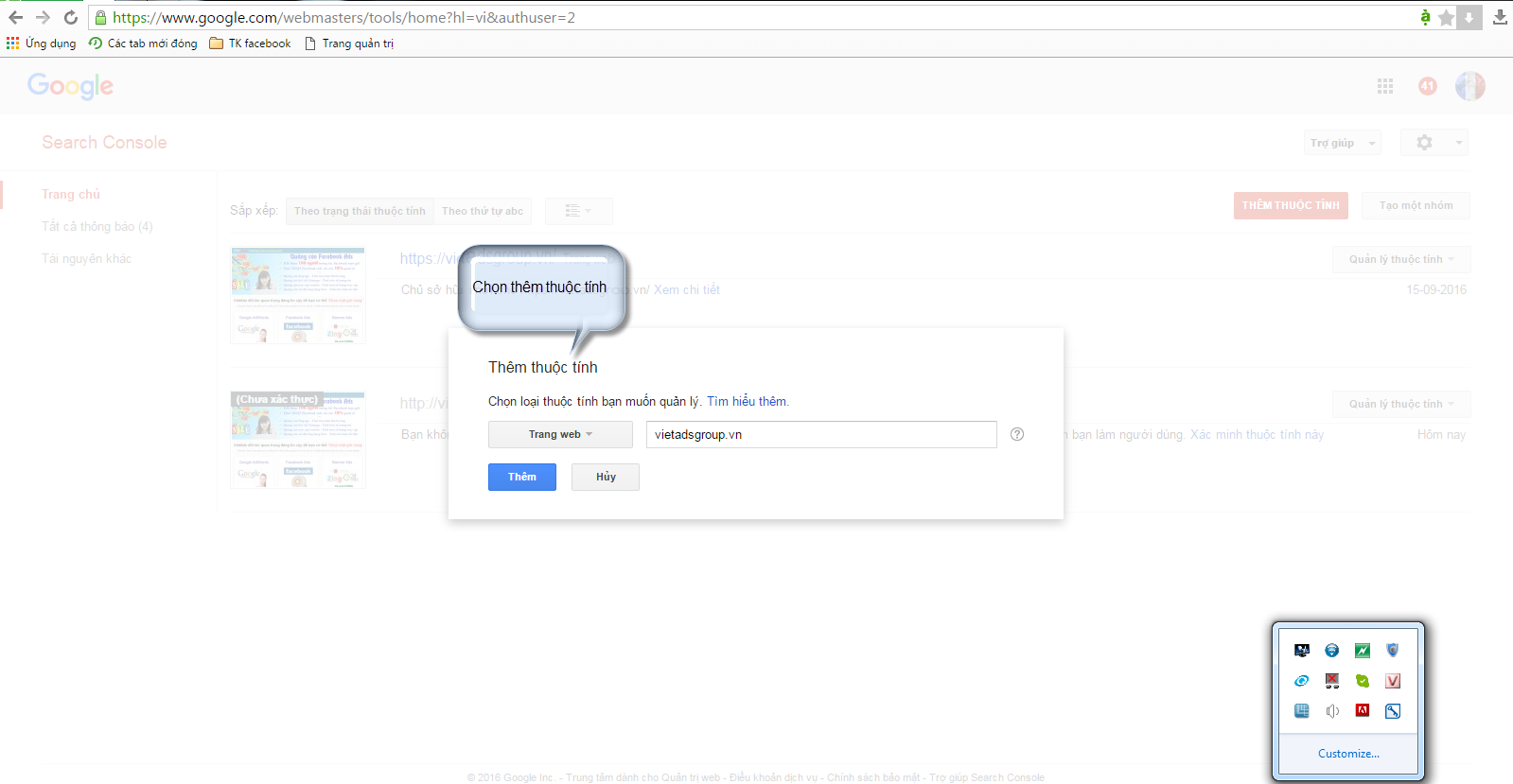
Task: Open Các tab mới đóng bookmark
Action: coord(143,44)
